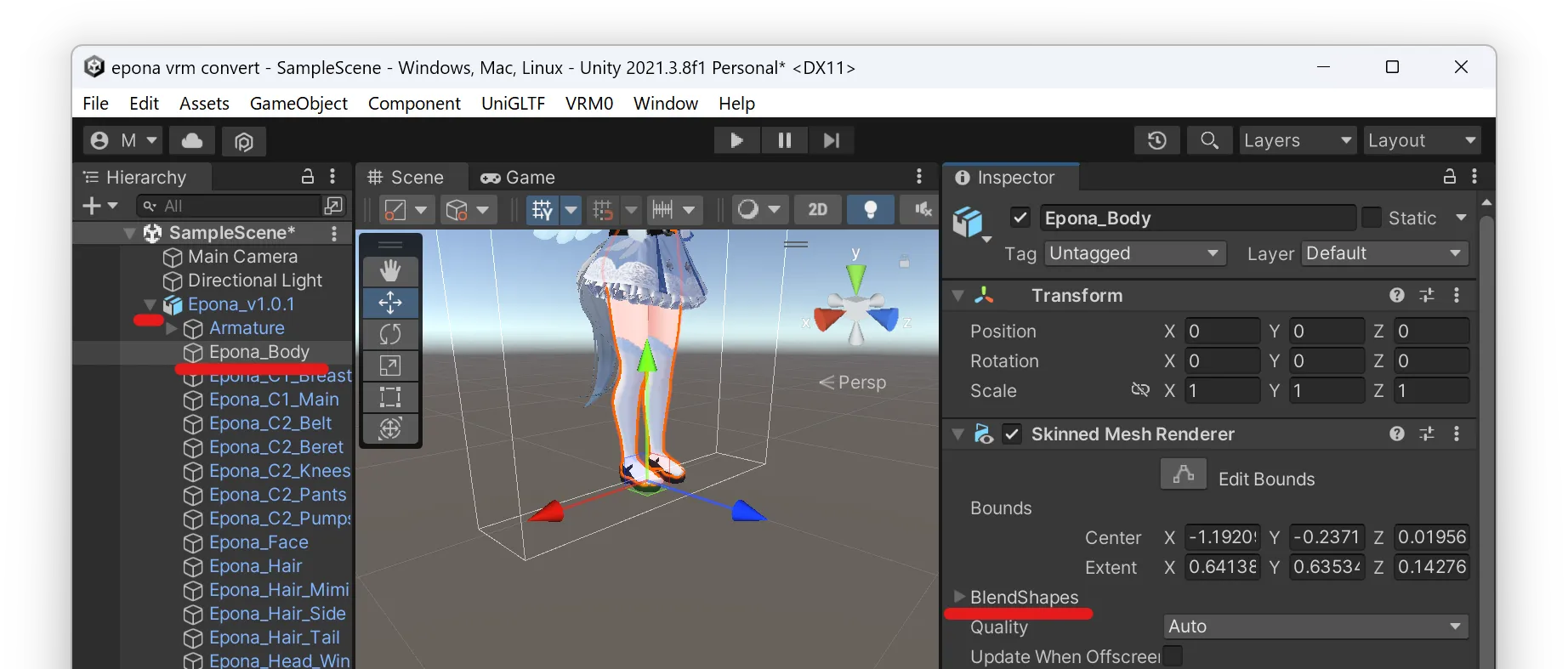Open the File menu

(96, 103)
